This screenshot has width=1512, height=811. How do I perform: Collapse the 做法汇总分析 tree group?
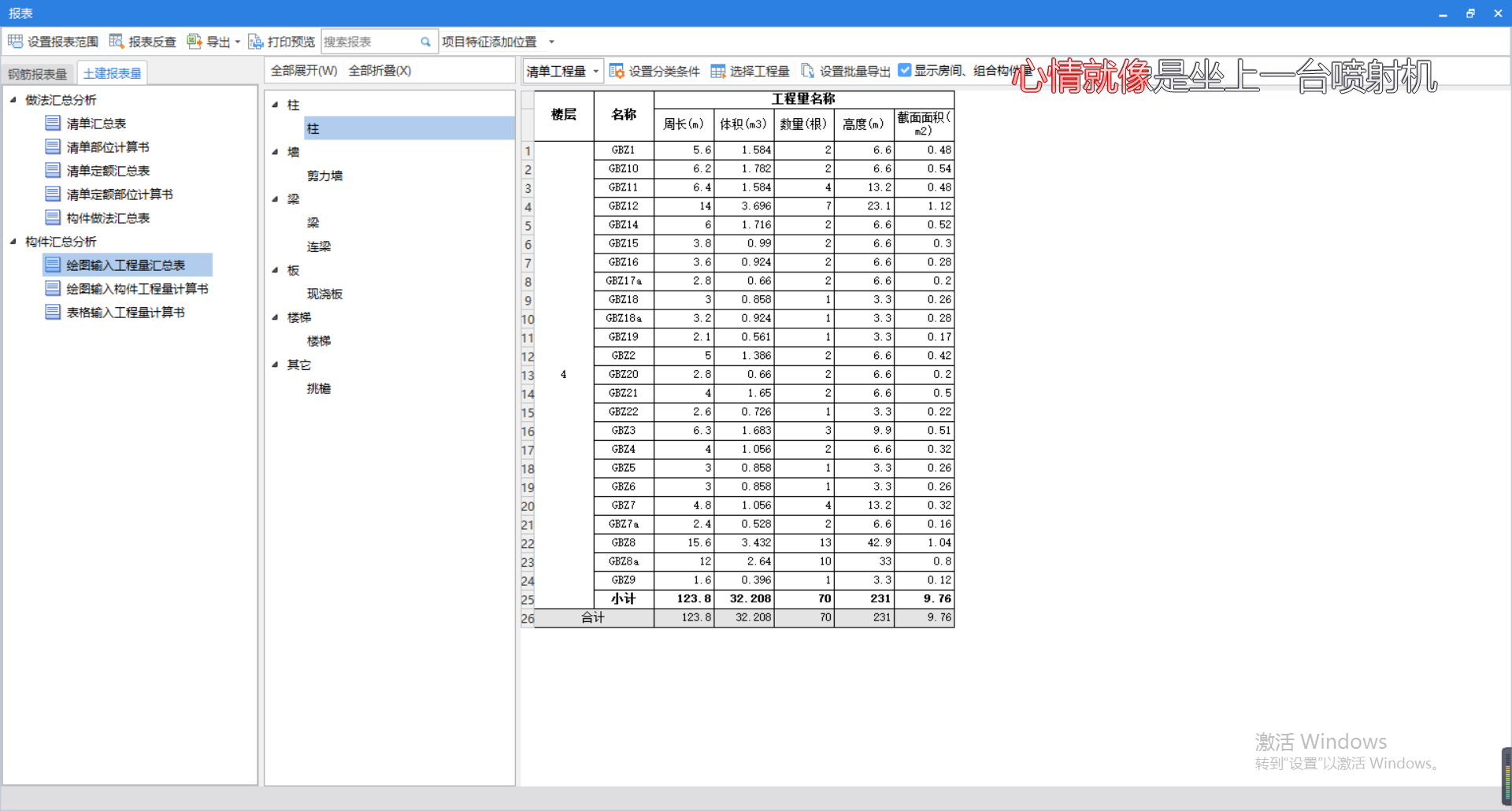click(13, 99)
